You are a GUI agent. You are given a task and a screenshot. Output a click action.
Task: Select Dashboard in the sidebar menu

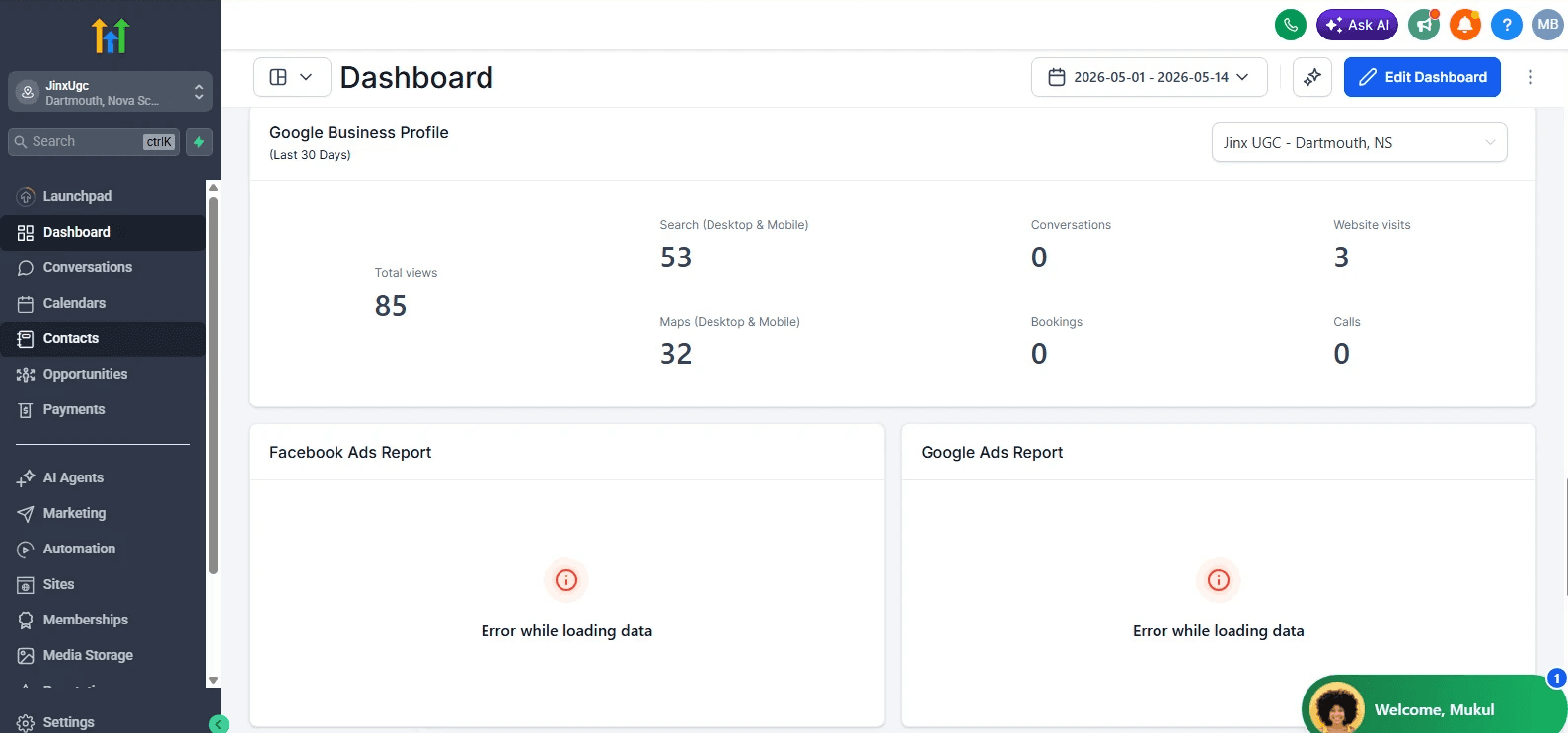(x=104, y=232)
